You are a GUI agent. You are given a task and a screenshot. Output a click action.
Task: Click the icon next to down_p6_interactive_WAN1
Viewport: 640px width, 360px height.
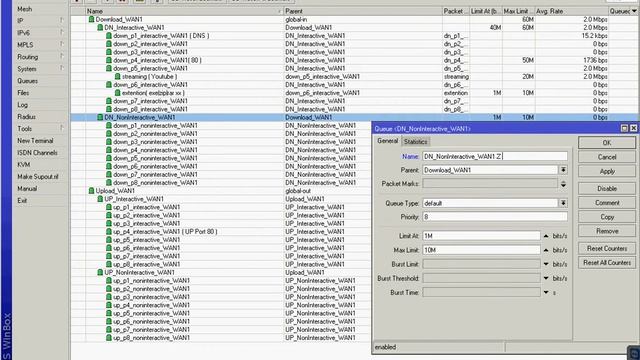pos(109,84)
